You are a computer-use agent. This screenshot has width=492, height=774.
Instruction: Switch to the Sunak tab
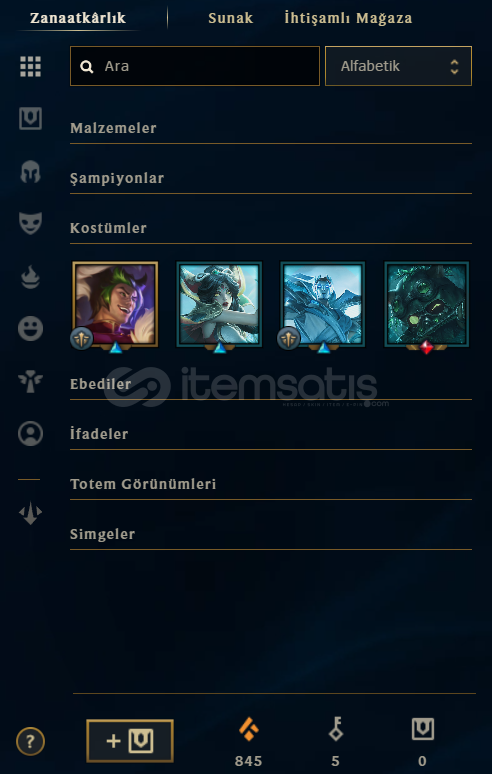click(230, 18)
